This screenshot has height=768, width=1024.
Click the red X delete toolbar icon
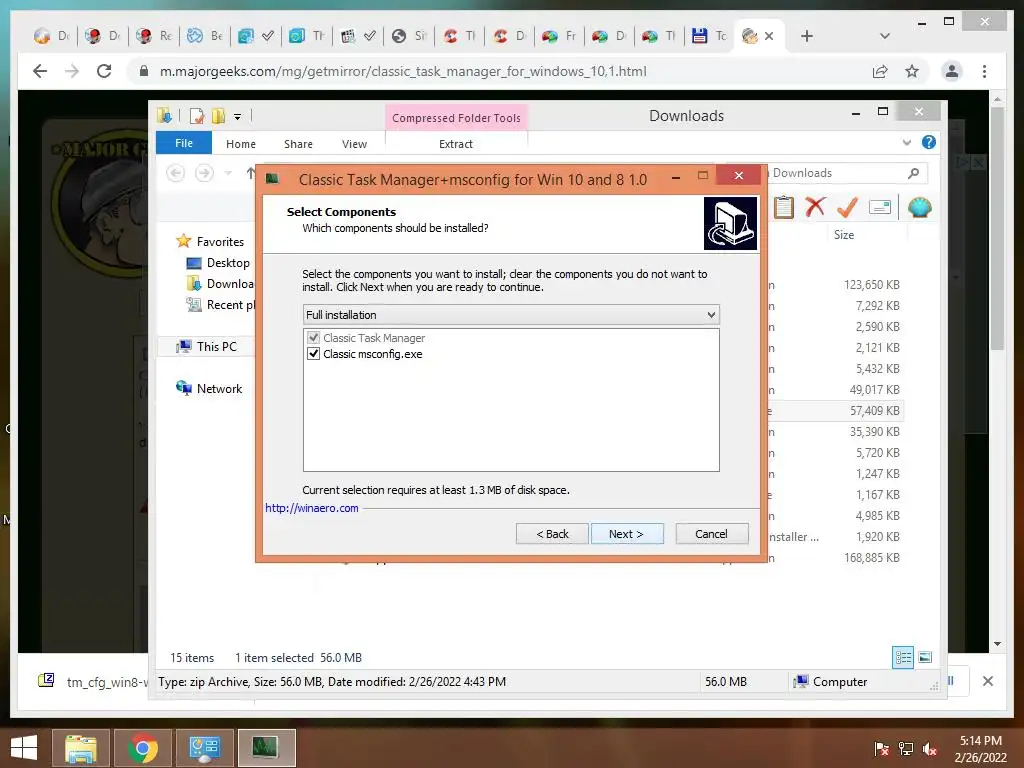tap(815, 207)
